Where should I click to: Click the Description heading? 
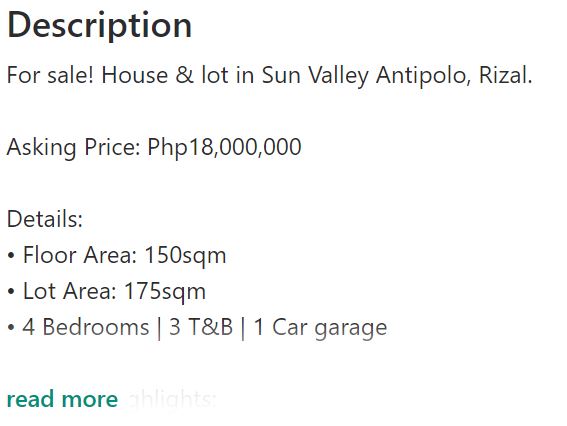(x=99, y=26)
